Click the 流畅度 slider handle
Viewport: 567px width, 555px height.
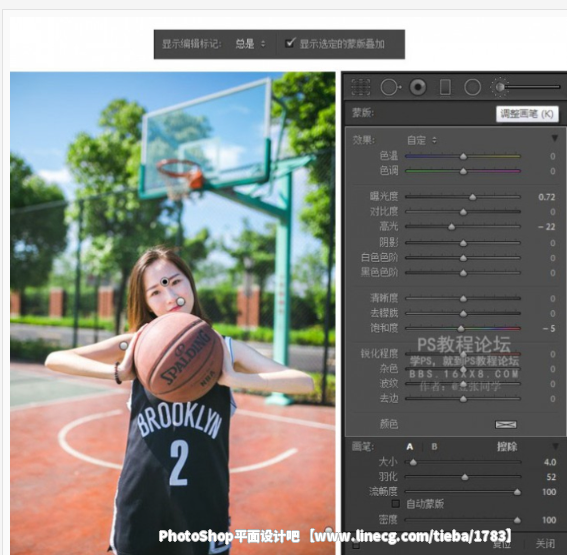coord(517,492)
